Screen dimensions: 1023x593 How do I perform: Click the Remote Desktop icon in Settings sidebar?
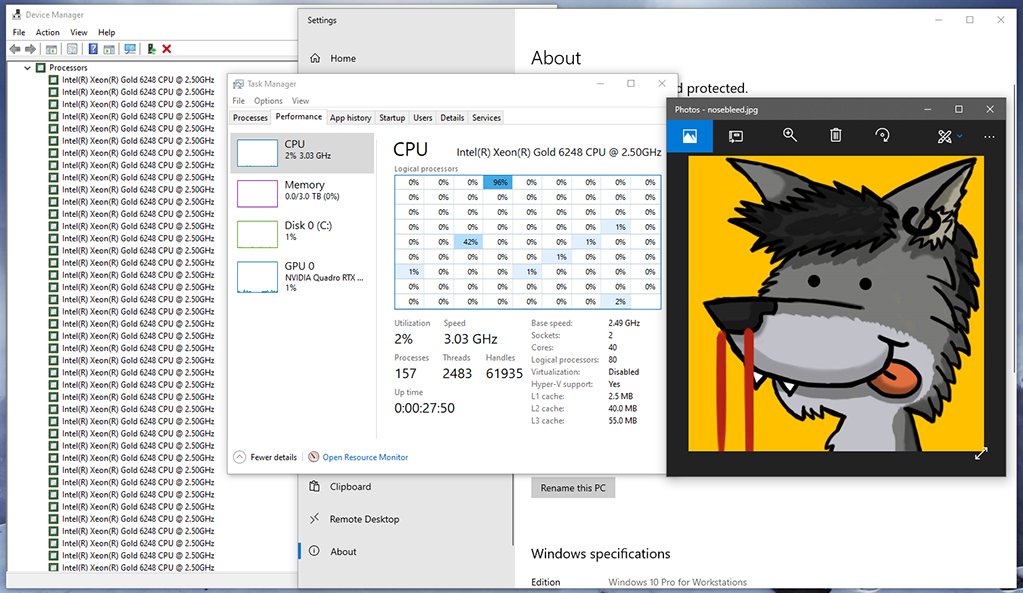[314, 519]
